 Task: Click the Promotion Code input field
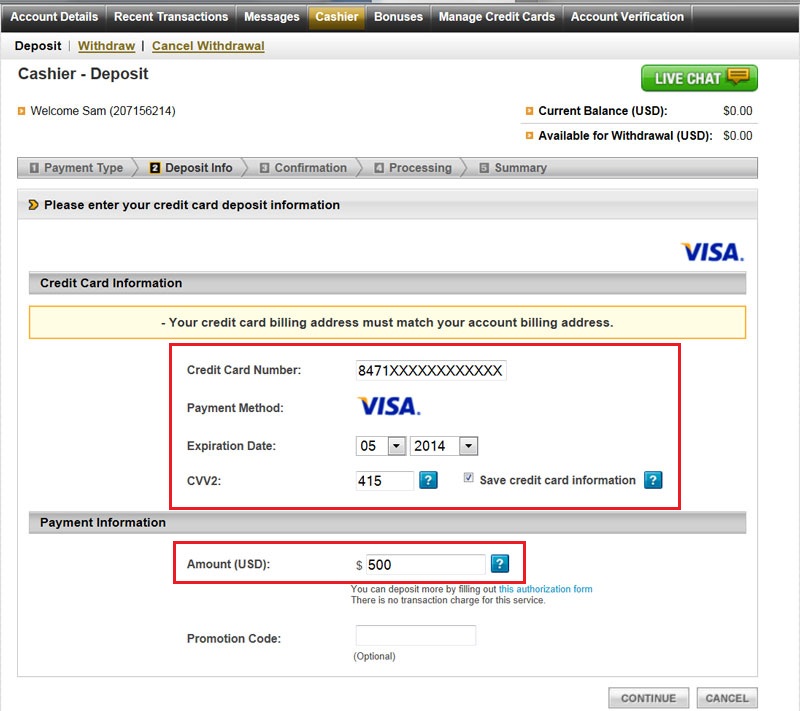416,637
